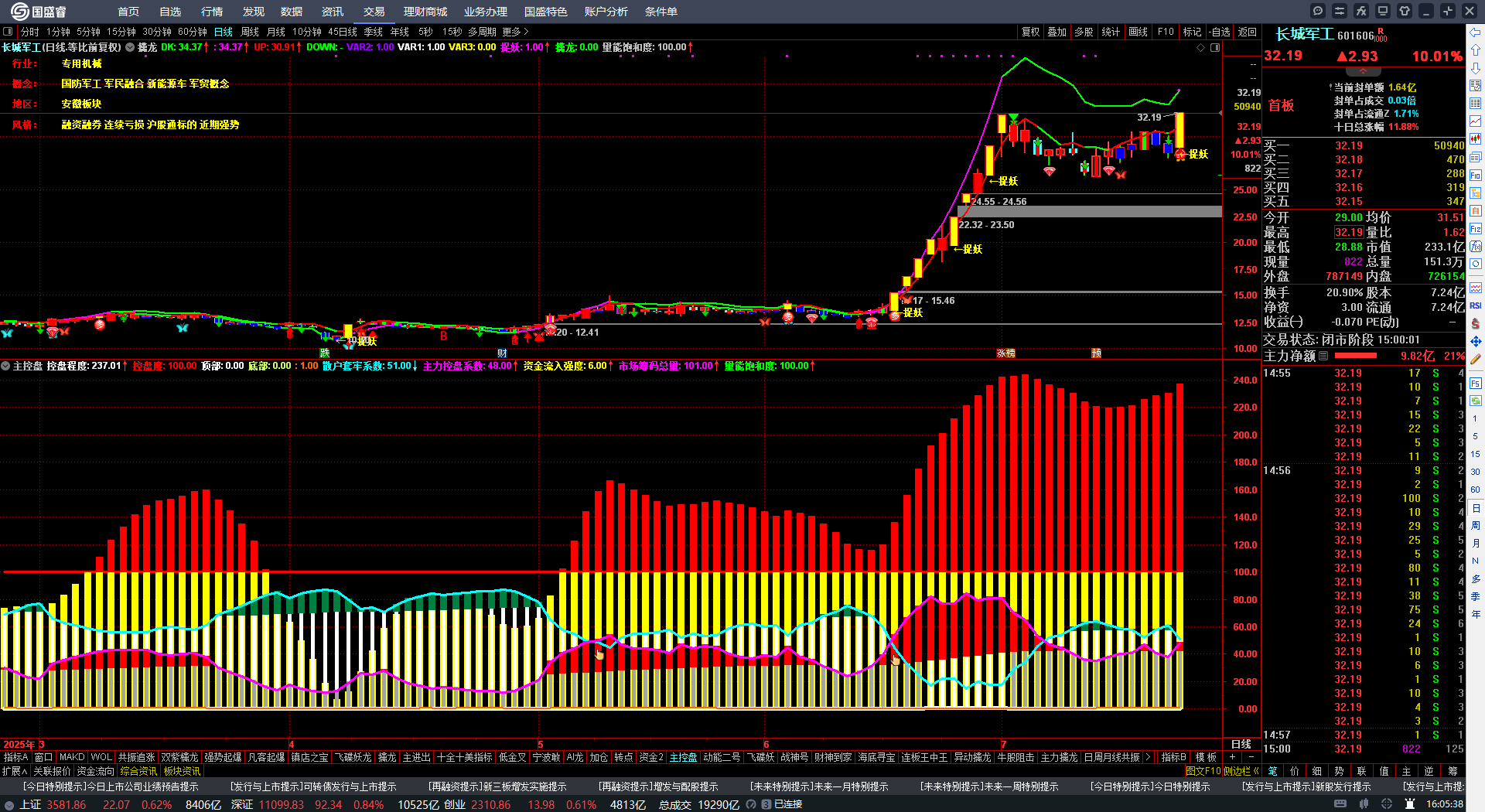
Task: Collapse the red double-chevron under price header
Action: coord(1364,70)
